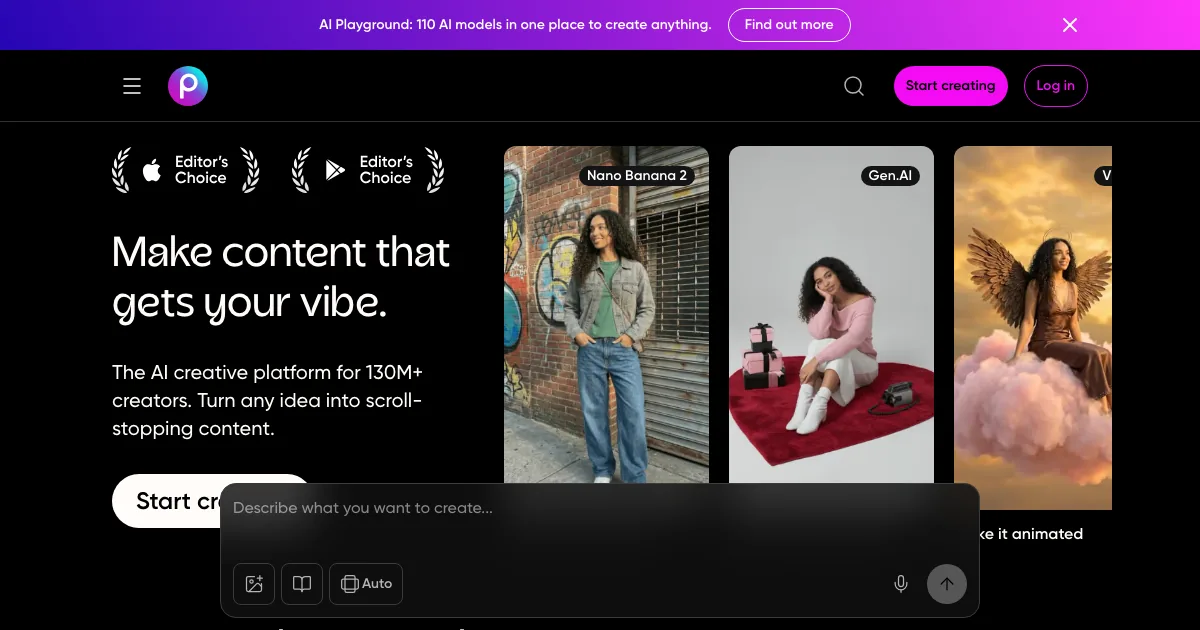The width and height of the screenshot is (1200, 630).
Task: Open the Log in page
Action: pos(1055,86)
